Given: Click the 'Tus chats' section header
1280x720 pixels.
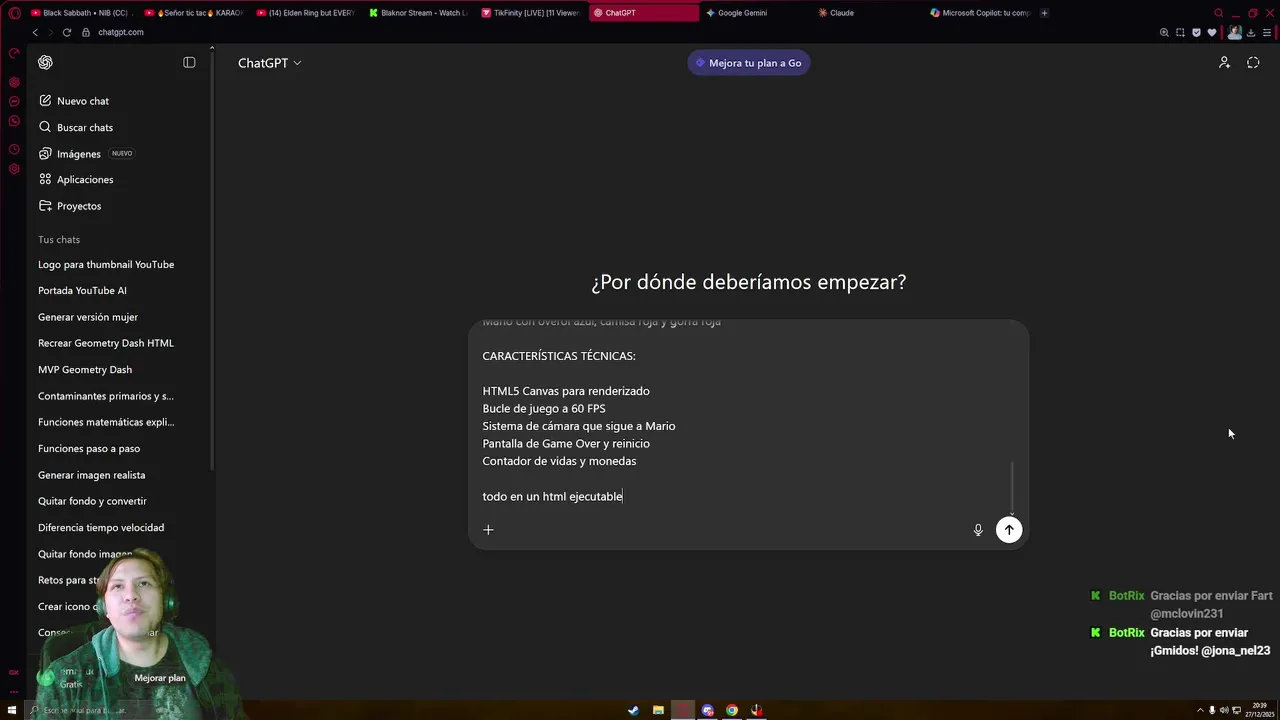Looking at the screenshot, I should coord(59,240).
